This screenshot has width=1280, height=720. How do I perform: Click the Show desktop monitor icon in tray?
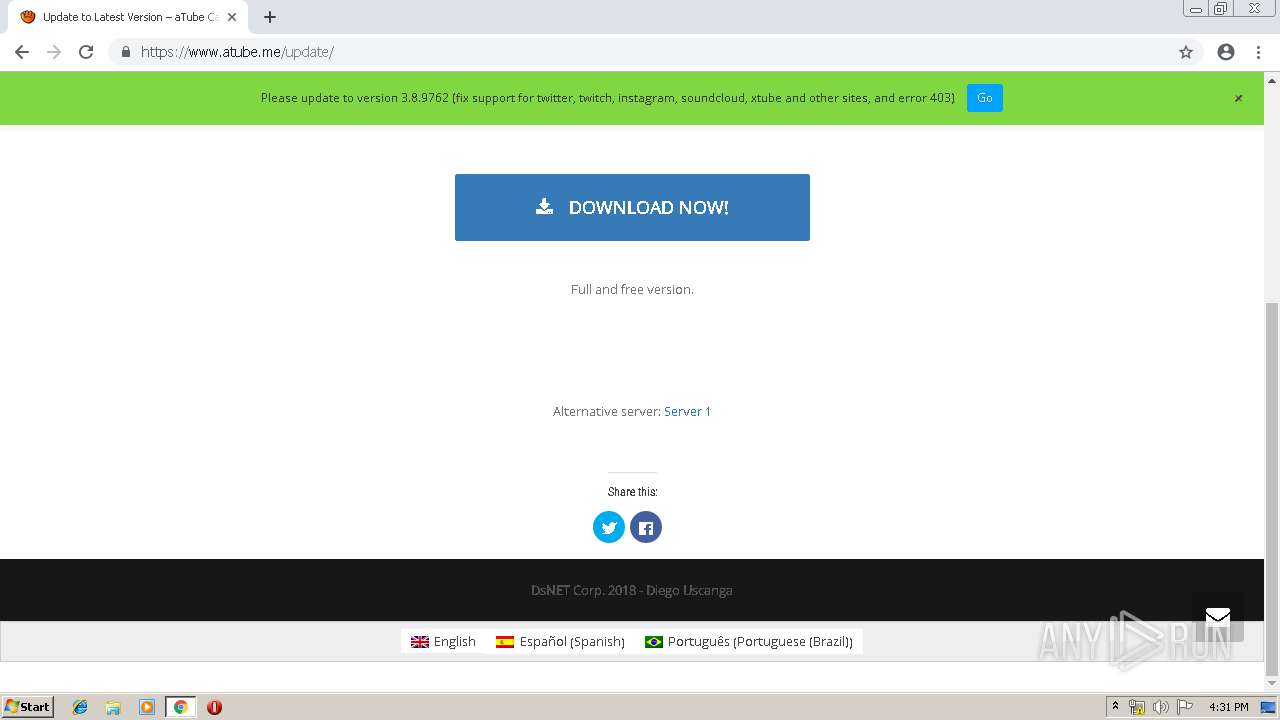tap(1268, 707)
